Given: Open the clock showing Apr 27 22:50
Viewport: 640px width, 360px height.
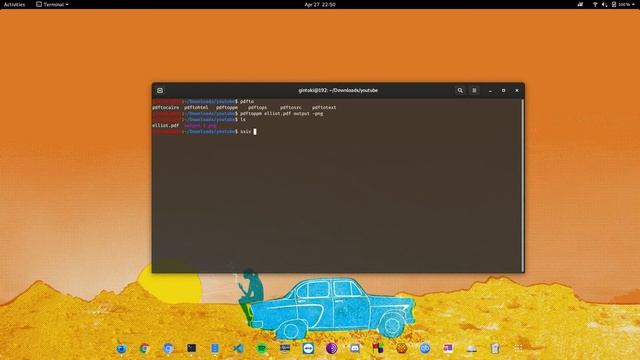Looking at the screenshot, I should coord(320,4).
